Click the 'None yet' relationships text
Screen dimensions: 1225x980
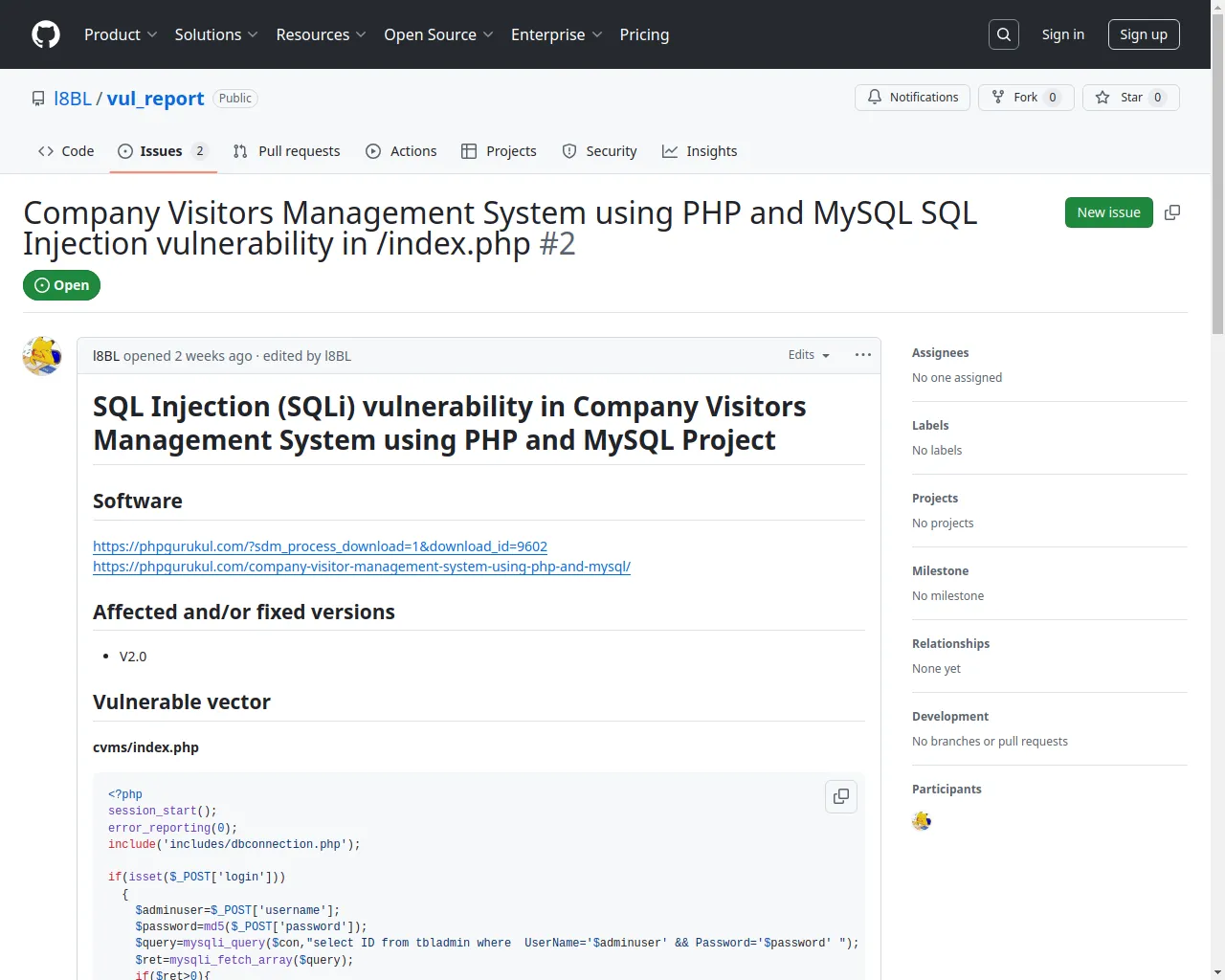tap(936, 669)
